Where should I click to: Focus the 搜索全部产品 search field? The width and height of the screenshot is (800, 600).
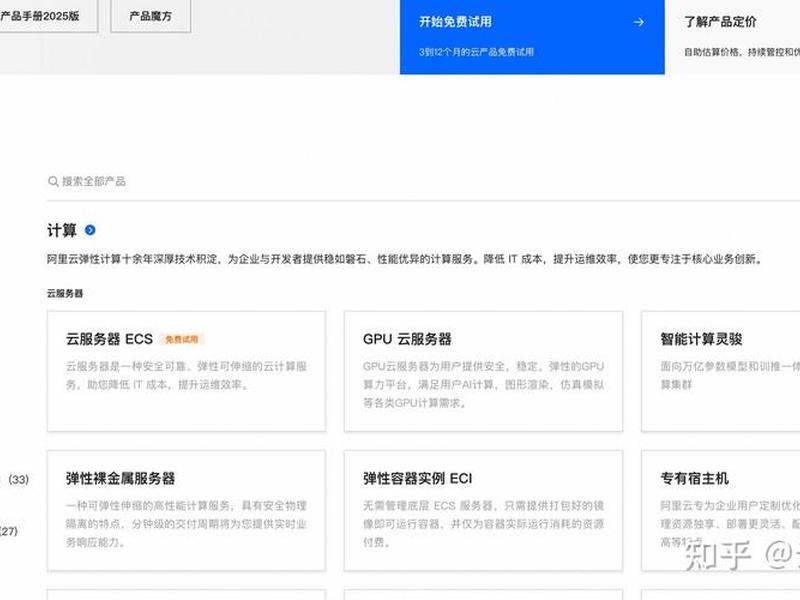coord(423,181)
